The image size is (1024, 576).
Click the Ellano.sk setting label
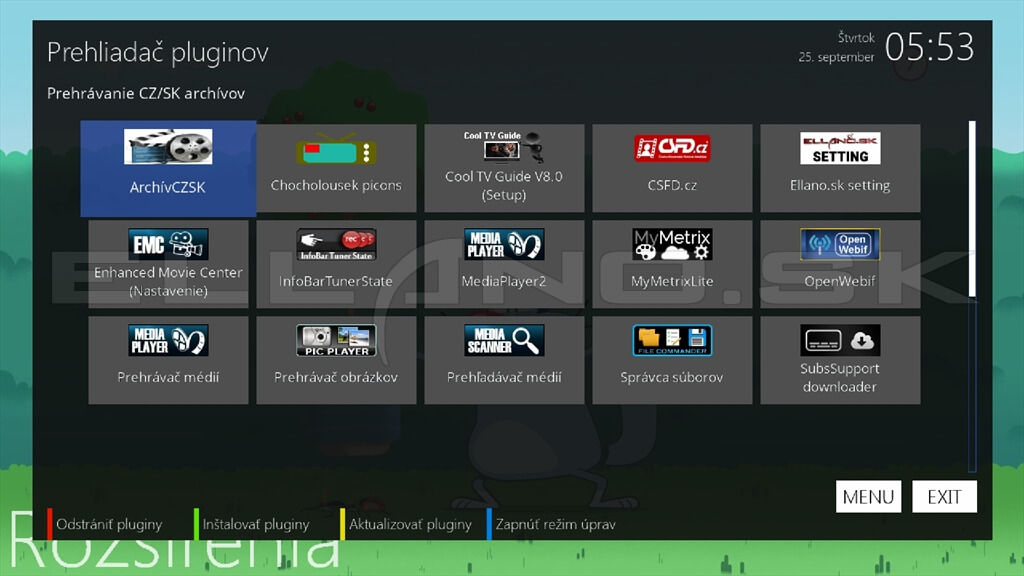(840, 185)
